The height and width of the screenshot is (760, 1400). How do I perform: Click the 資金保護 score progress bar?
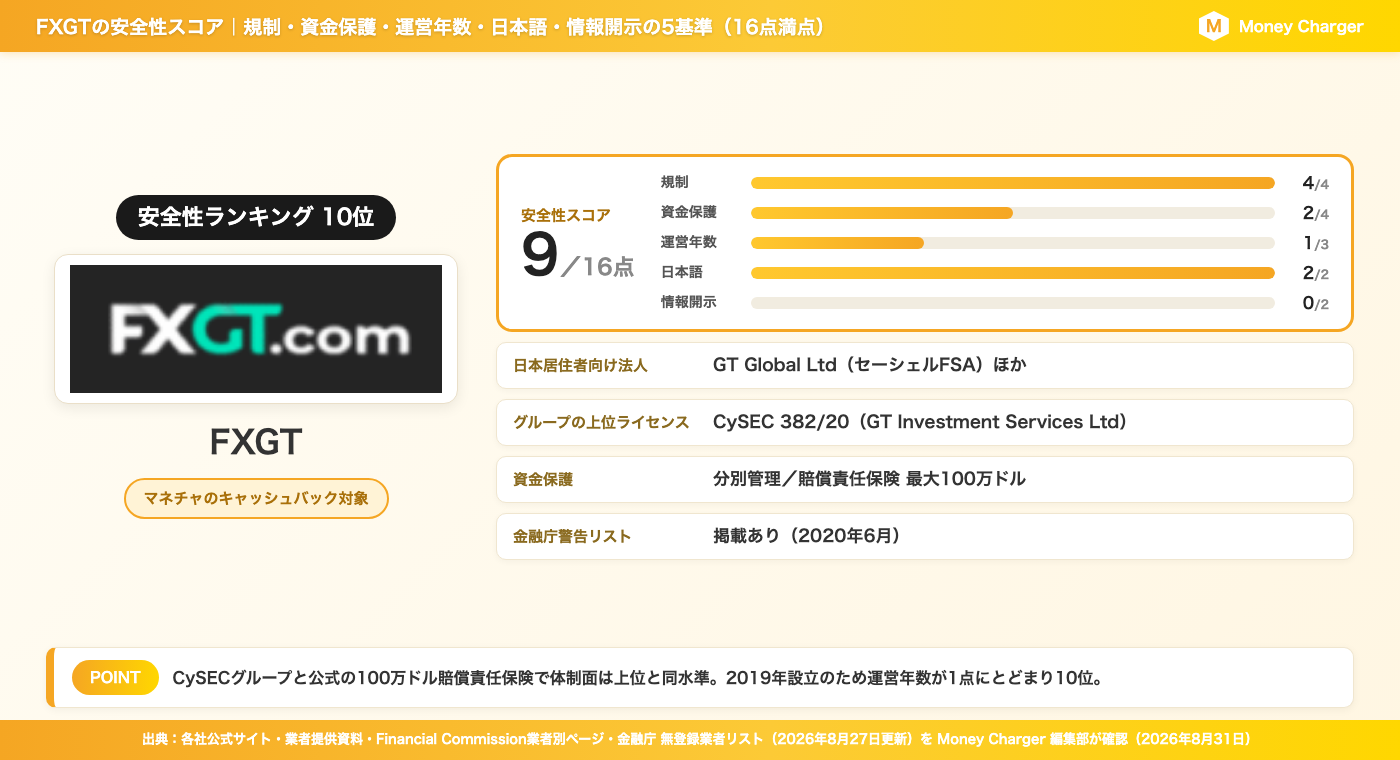tap(1012, 213)
